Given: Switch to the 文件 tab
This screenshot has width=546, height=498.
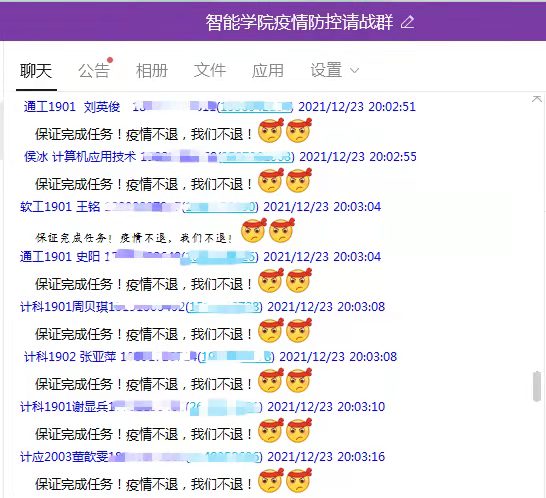Looking at the screenshot, I should (x=210, y=71).
